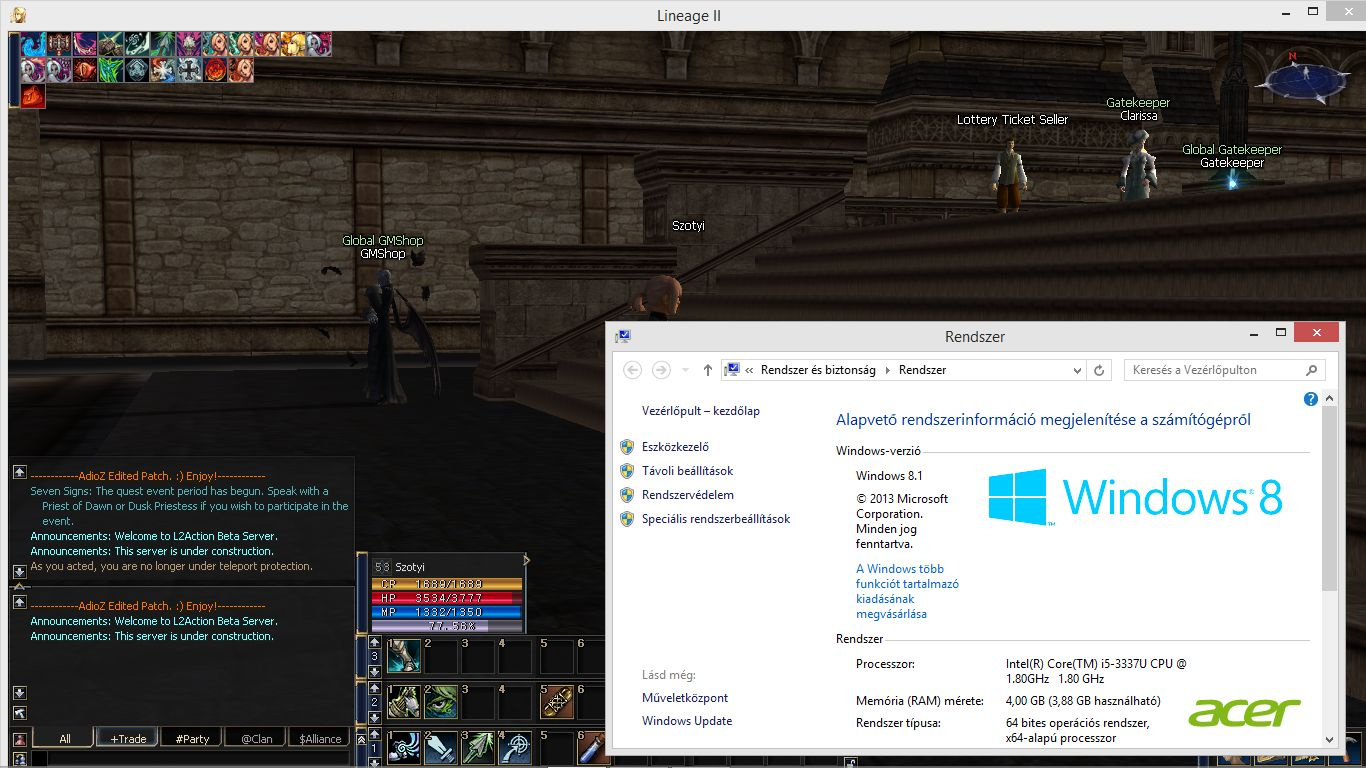The width and height of the screenshot is (1366, 768).
Task: Switch to the #Party chat tab
Action: coord(192,738)
